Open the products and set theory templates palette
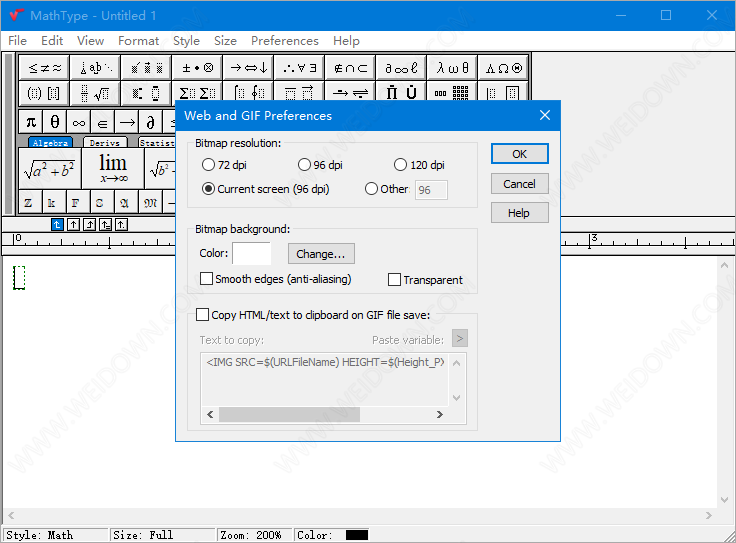 [401, 92]
